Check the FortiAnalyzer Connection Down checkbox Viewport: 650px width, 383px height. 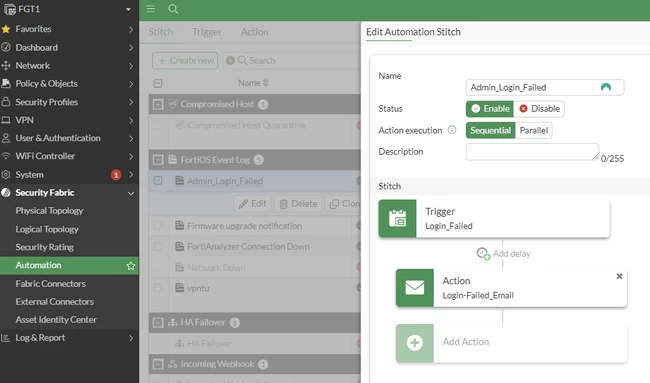(x=158, y=246)
